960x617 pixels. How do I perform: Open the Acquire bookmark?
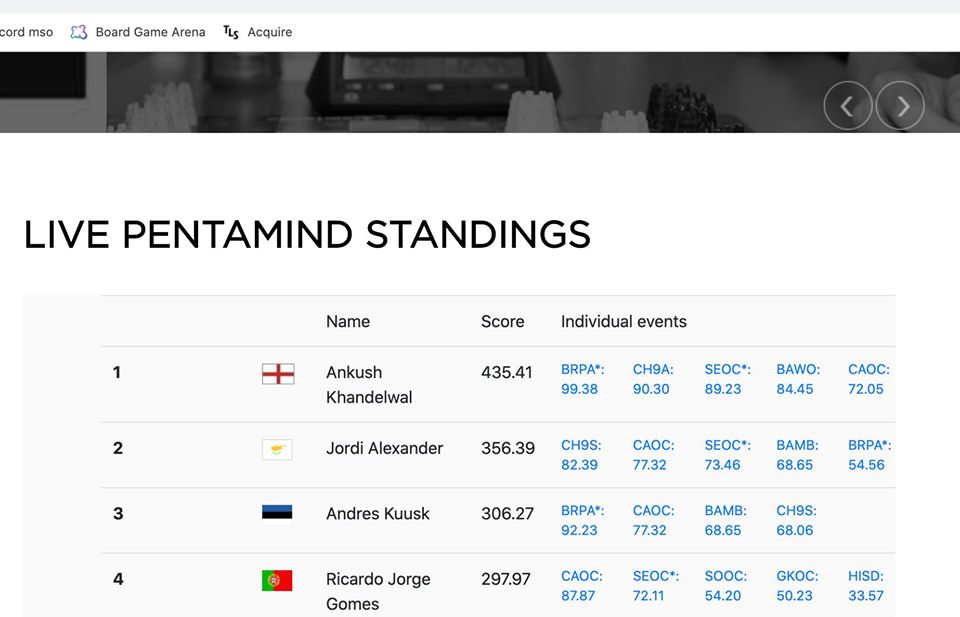point(257,32)
